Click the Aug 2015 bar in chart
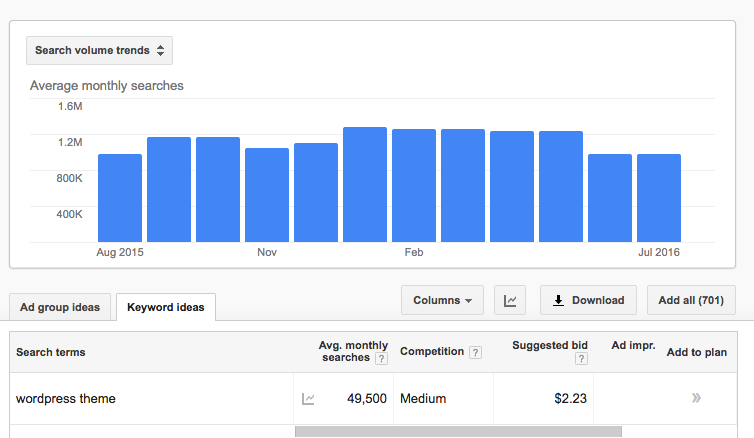754x438 pixels. pos(120,198)
